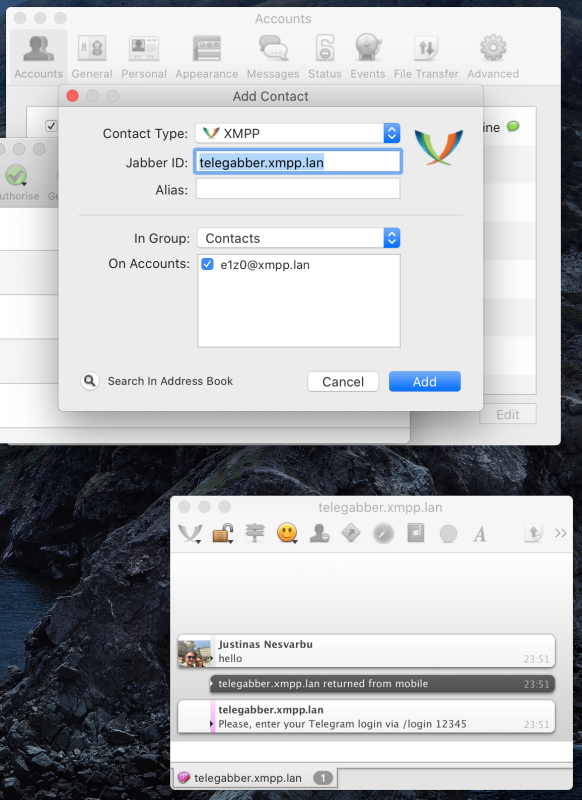Open the General preferences tab
Image resolution: width=582 pixels, height=800 pixels.
click(92, 56)
